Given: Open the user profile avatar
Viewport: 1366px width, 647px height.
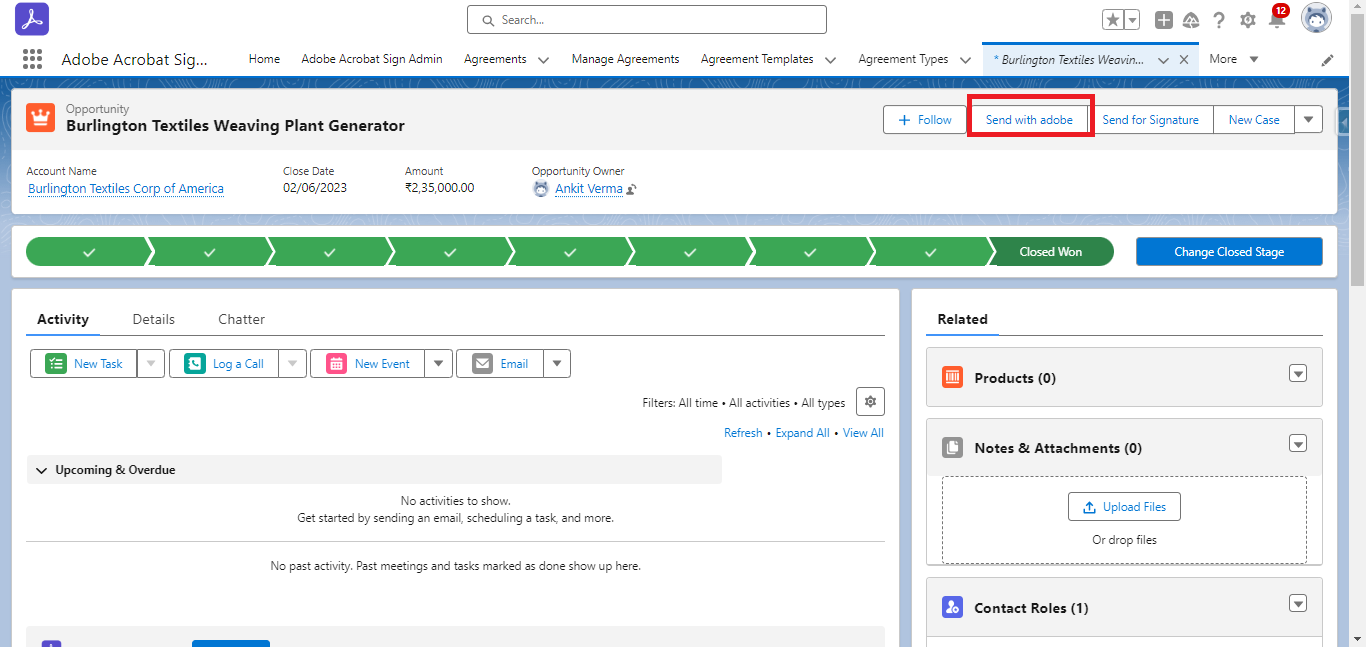Looking at the screenshot, I should pyautogui.click(x=1316, y=19).
